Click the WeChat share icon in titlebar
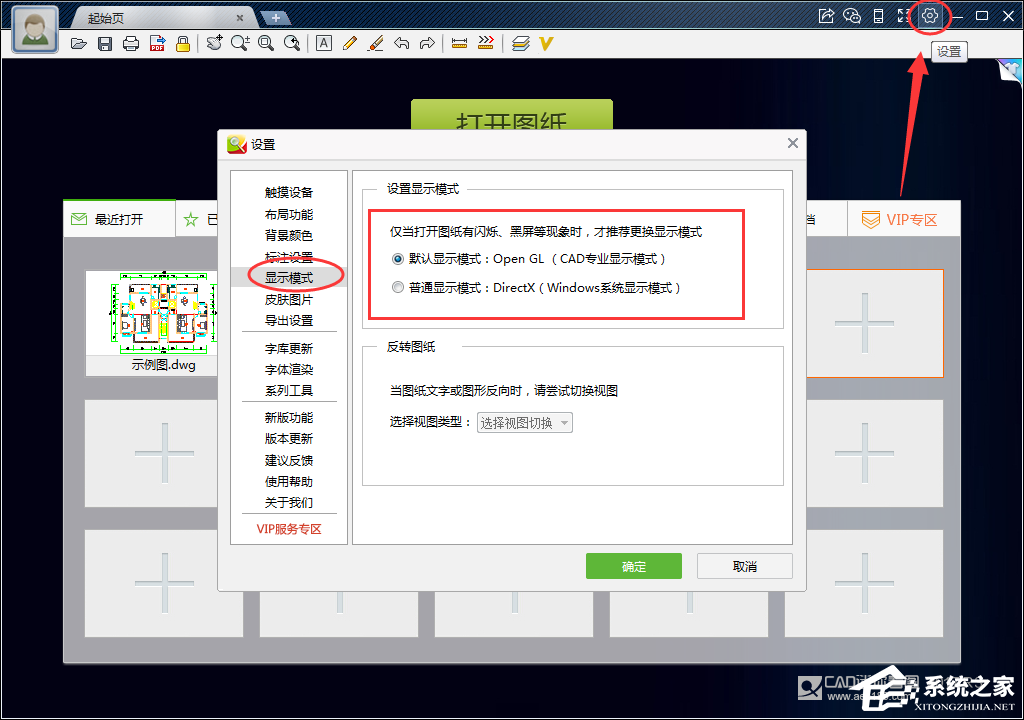Image resolution: width=1024 pixels, height=720 pixels. click(x=852, y=16)
